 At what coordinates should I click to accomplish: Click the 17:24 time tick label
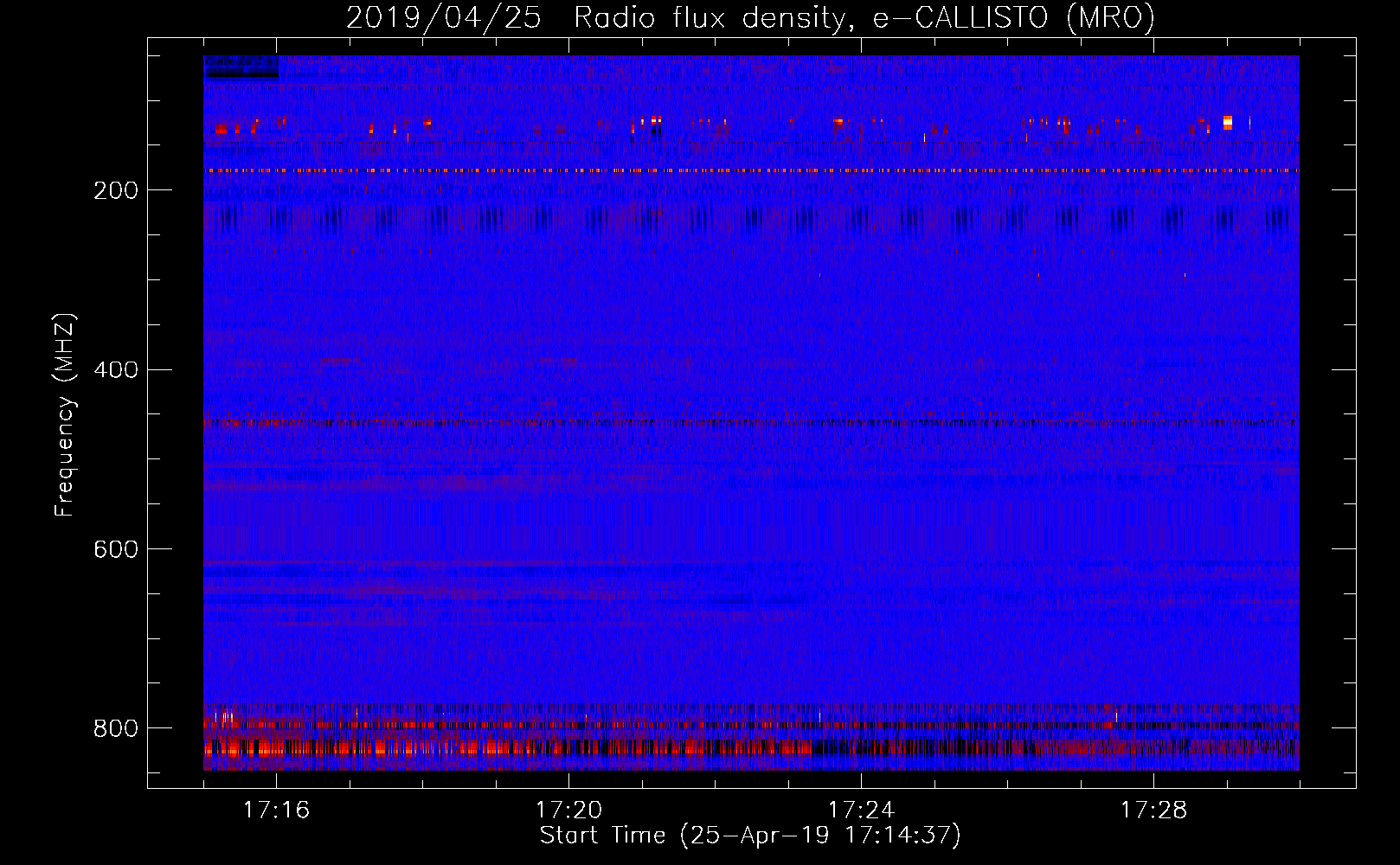point(861,811)
